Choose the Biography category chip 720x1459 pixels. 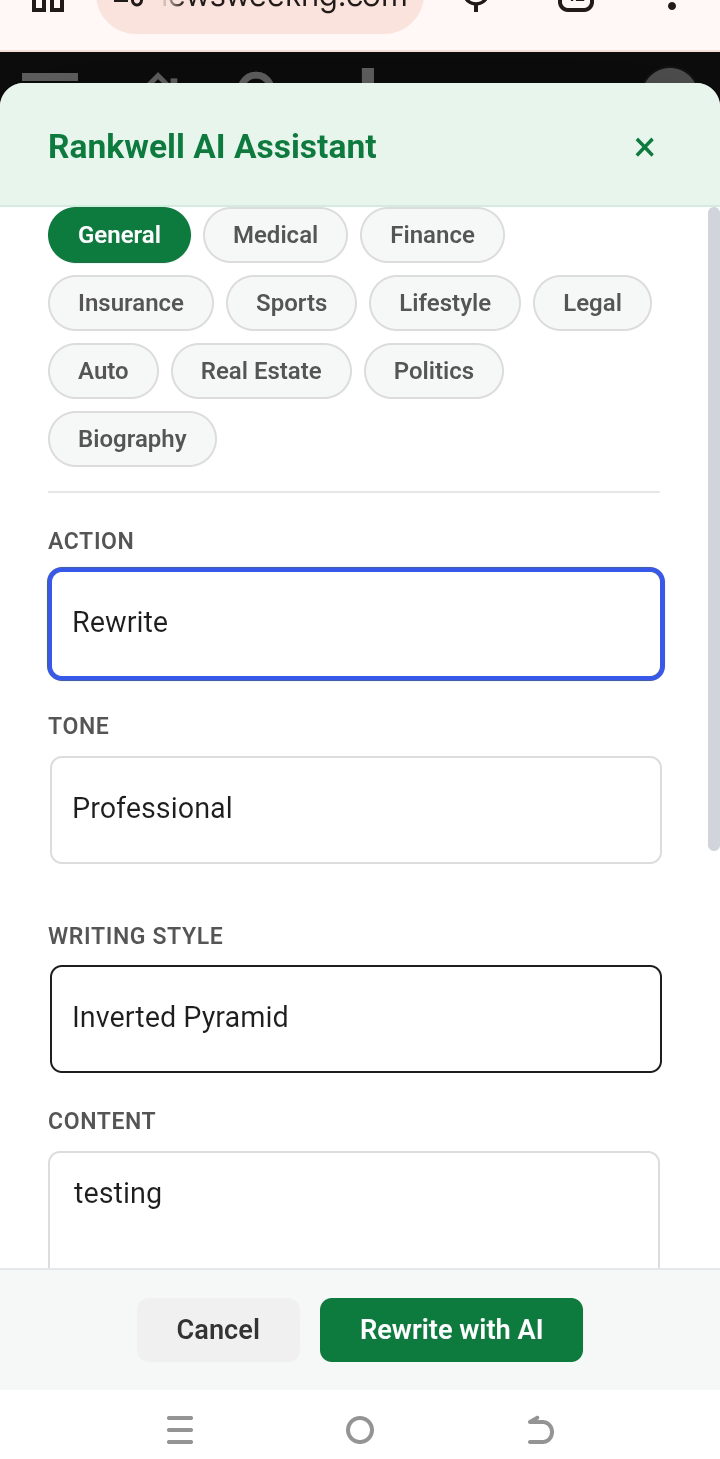132,439
